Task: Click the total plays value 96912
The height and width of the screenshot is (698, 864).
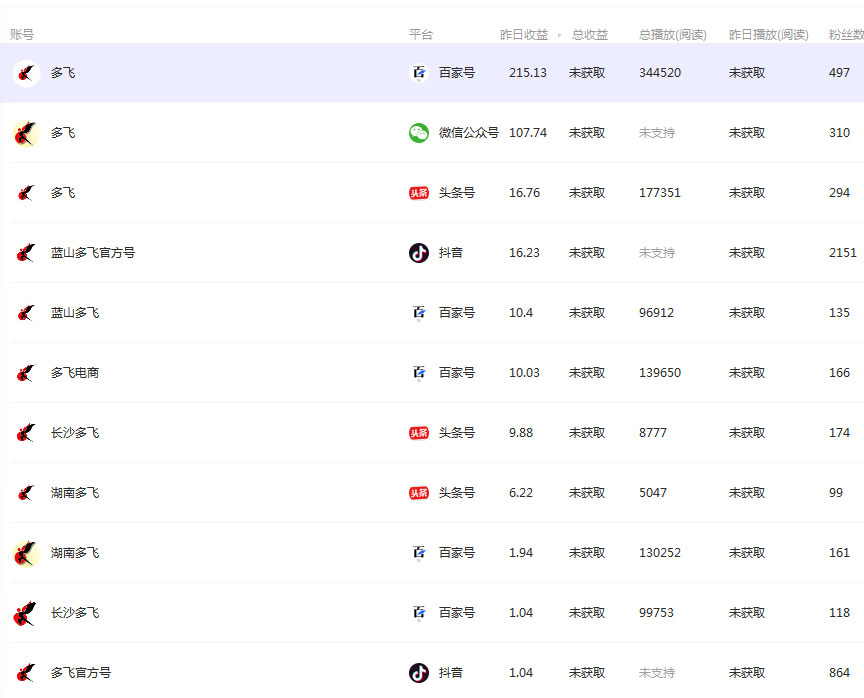Action: pyautogui.click(x=656, y=313)
